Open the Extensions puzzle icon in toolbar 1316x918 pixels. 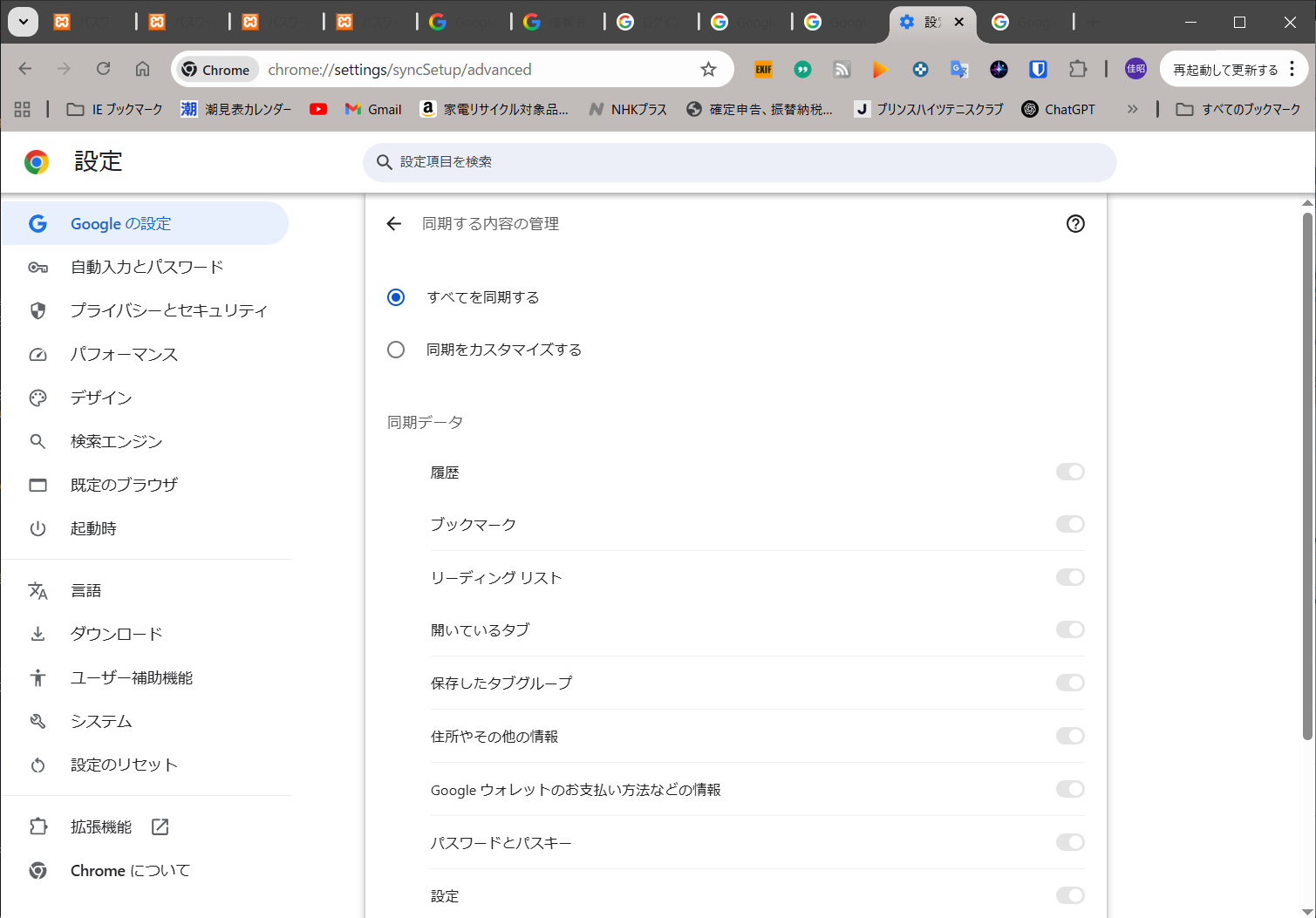1078,69
